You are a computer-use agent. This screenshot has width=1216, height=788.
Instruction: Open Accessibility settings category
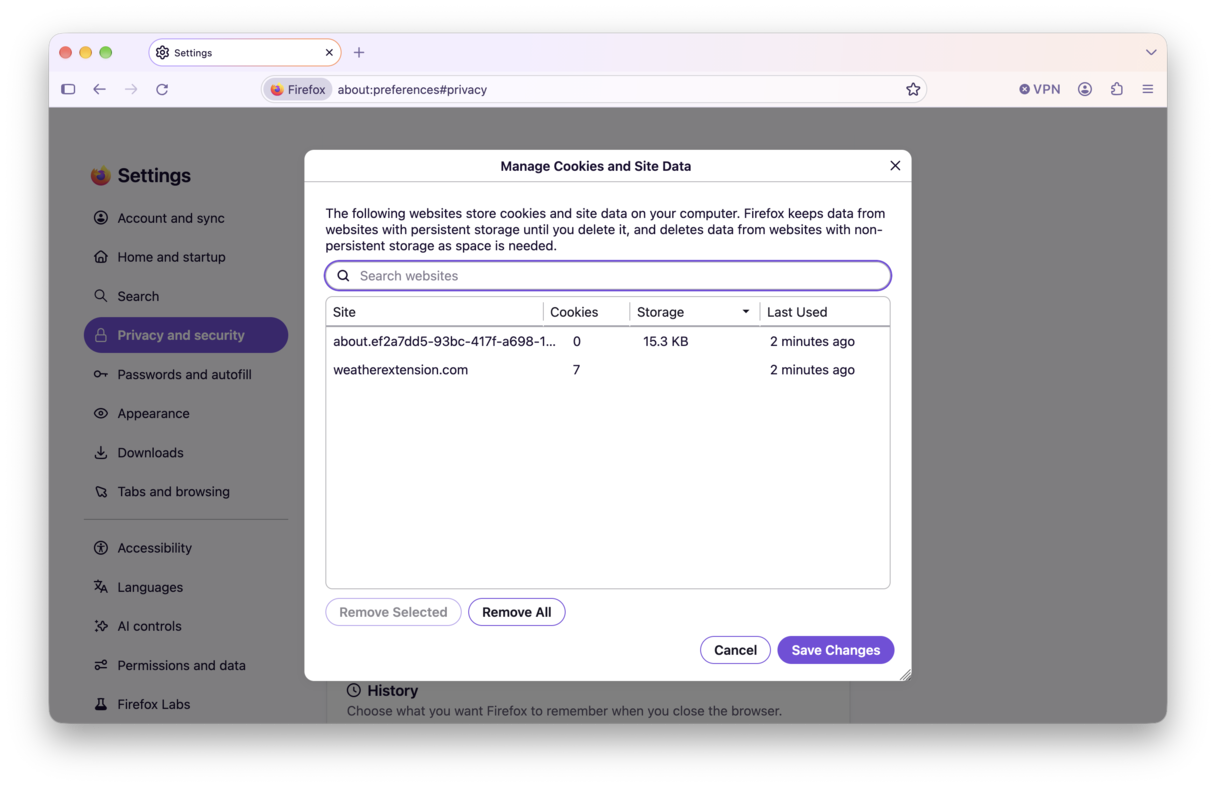click(x=186, y=548)
